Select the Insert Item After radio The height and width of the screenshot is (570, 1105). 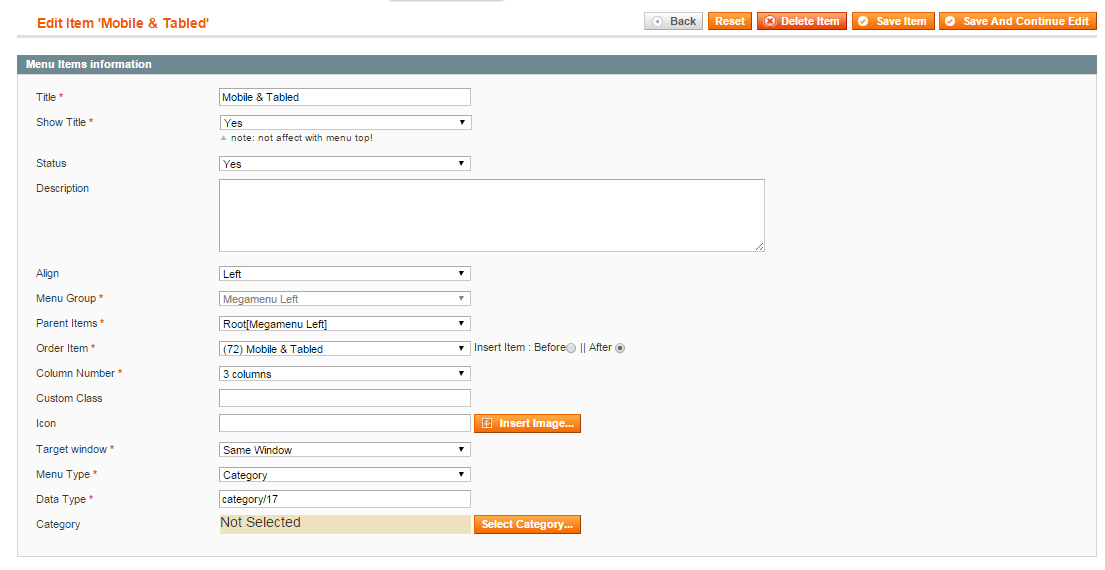pos(620,348)
